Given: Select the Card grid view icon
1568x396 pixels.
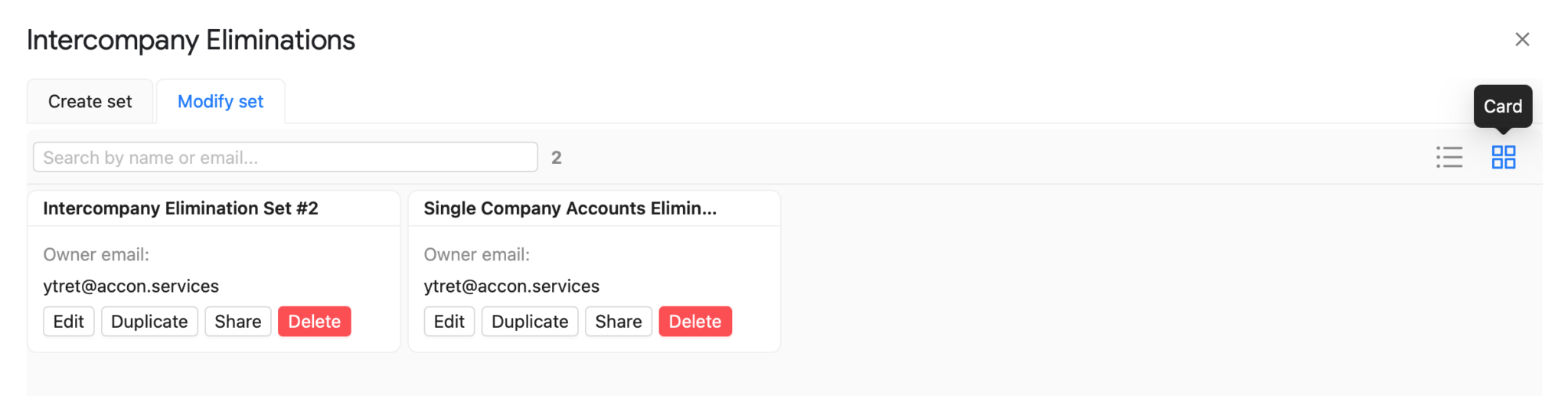Looking at the screenshot, I should pyautogui.click(x=1503, y=157).
